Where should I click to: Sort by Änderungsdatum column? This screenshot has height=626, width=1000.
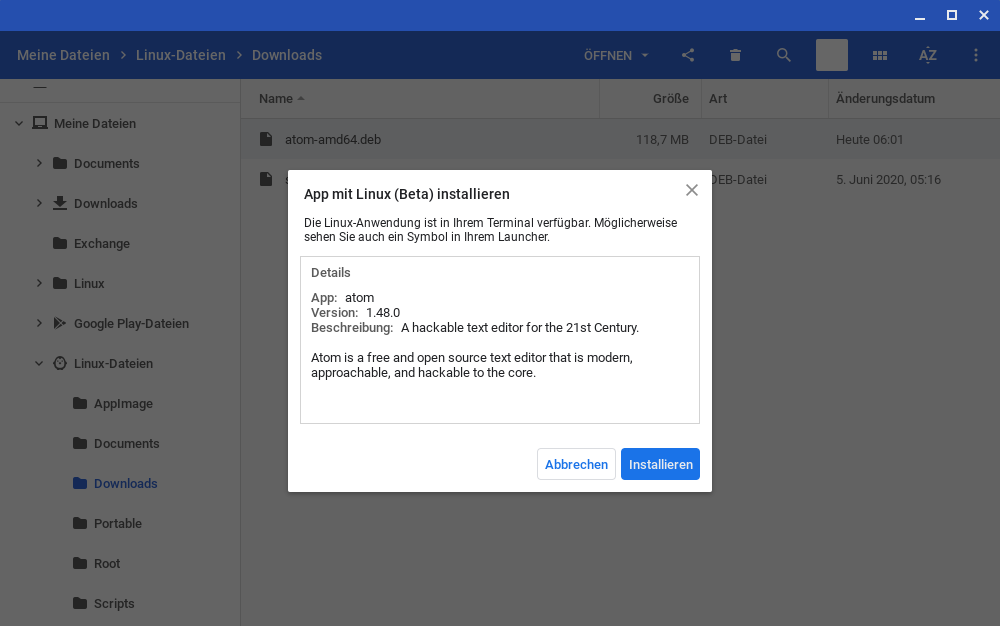click(x=885, y=99)
